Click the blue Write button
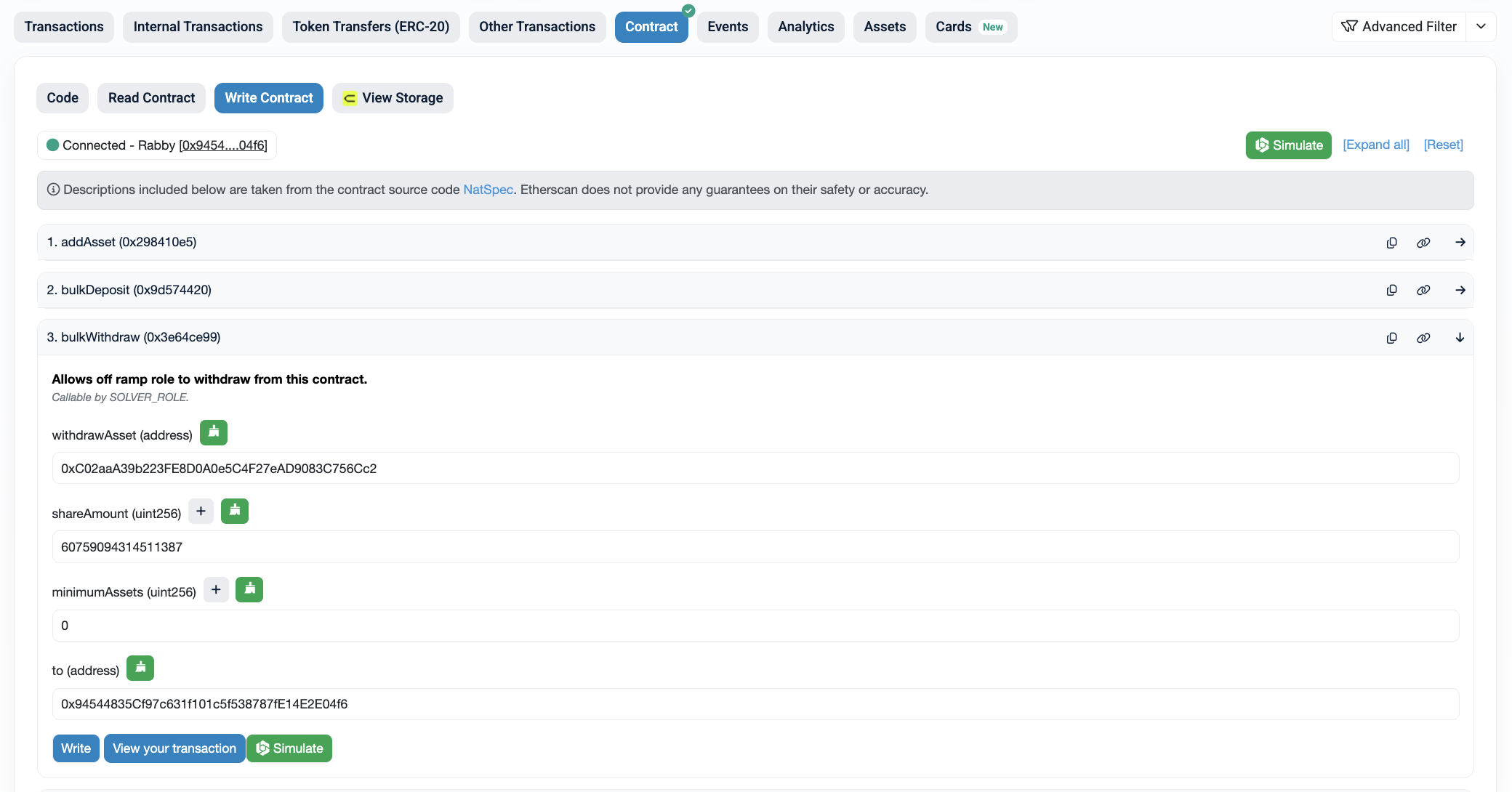Image resolution: width=1512 pixels, height=792 pixels. [76, 748]
